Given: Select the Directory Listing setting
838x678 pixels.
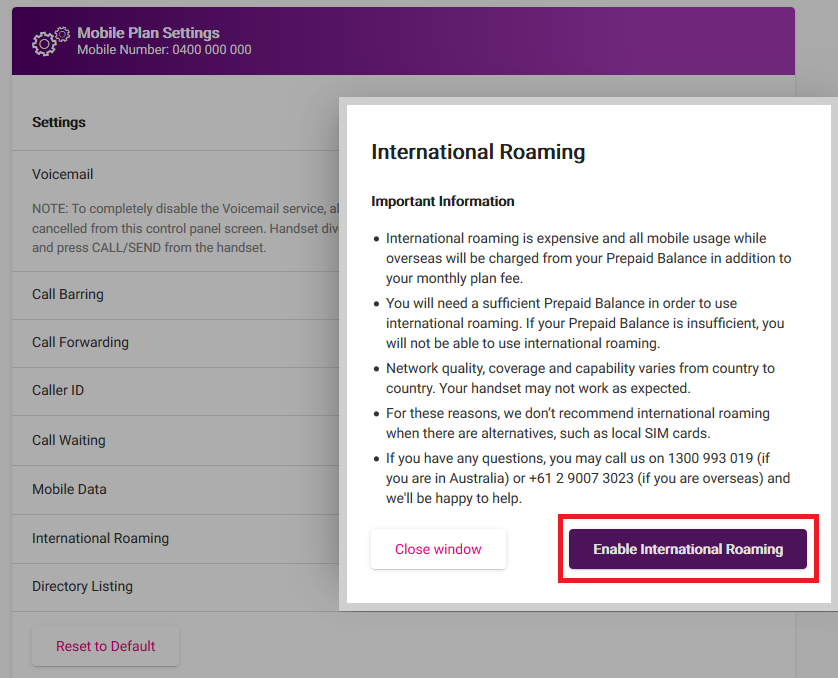Looking at the screenshot, I should pyautogui.click(x=83, y=587).
